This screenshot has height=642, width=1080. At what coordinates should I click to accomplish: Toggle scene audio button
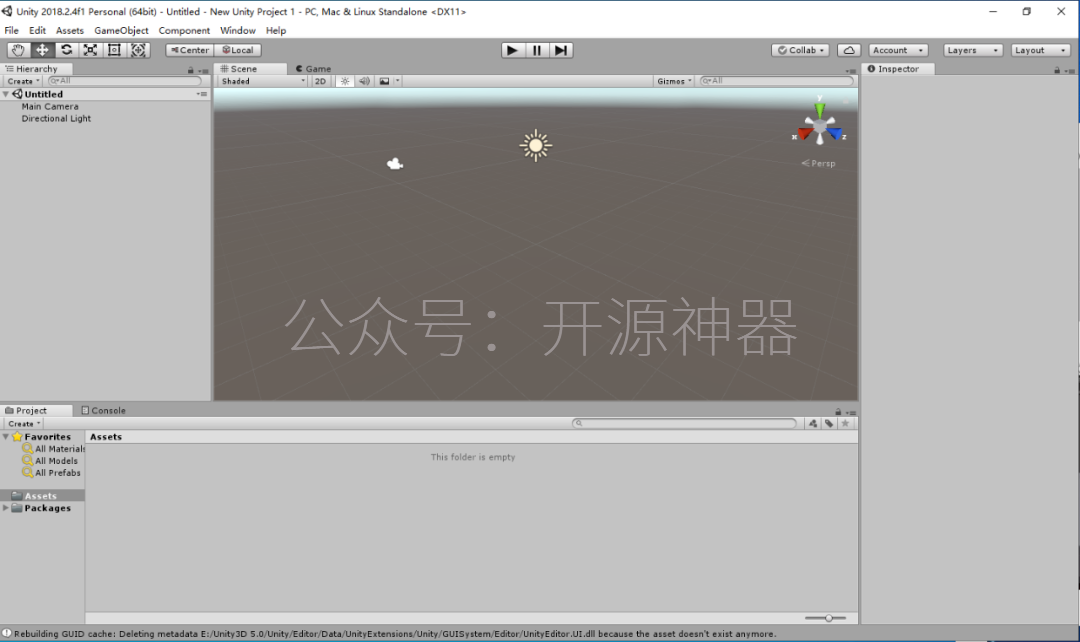pos(364,81)
